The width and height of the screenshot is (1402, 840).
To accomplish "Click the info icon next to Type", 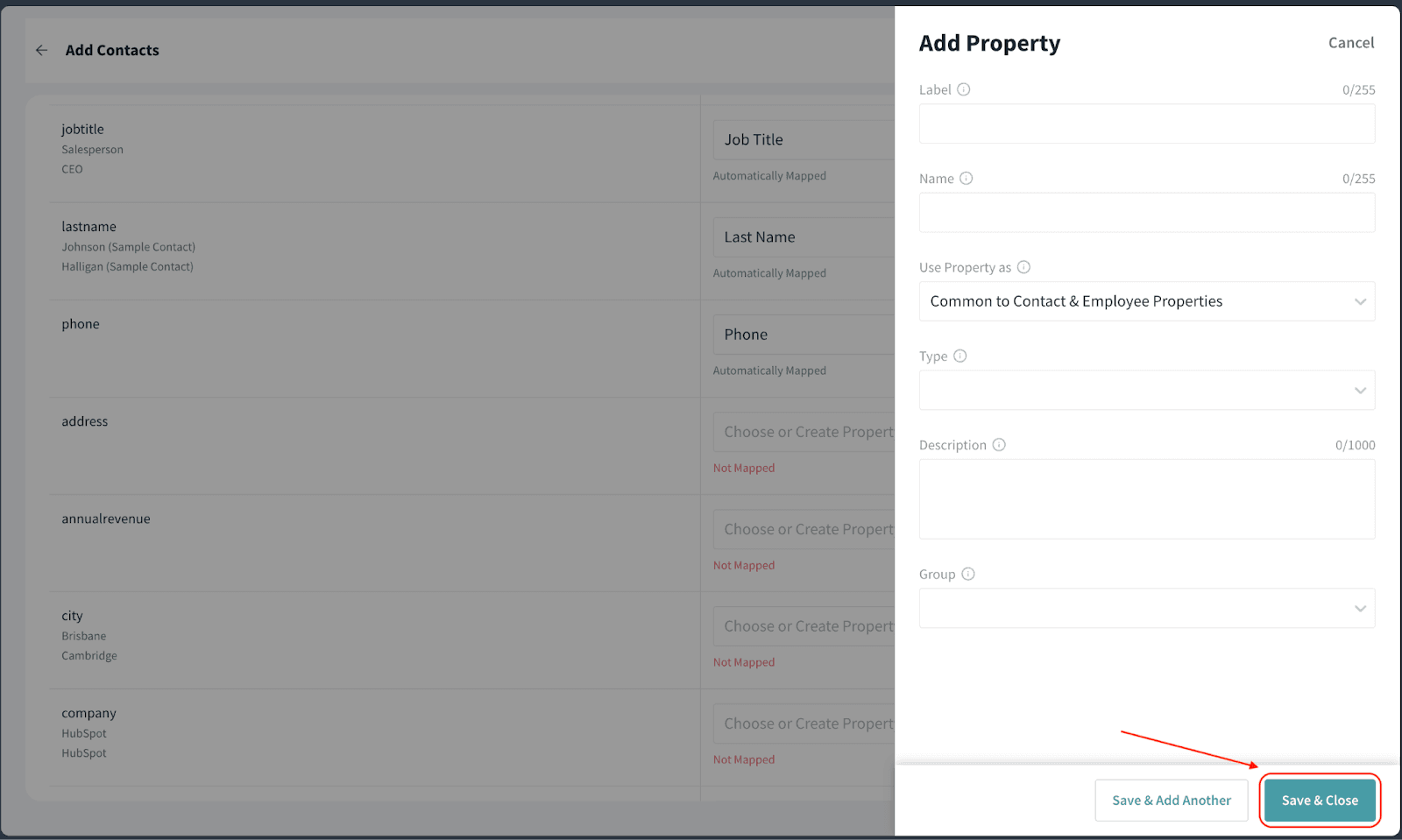I will [960, 356].
